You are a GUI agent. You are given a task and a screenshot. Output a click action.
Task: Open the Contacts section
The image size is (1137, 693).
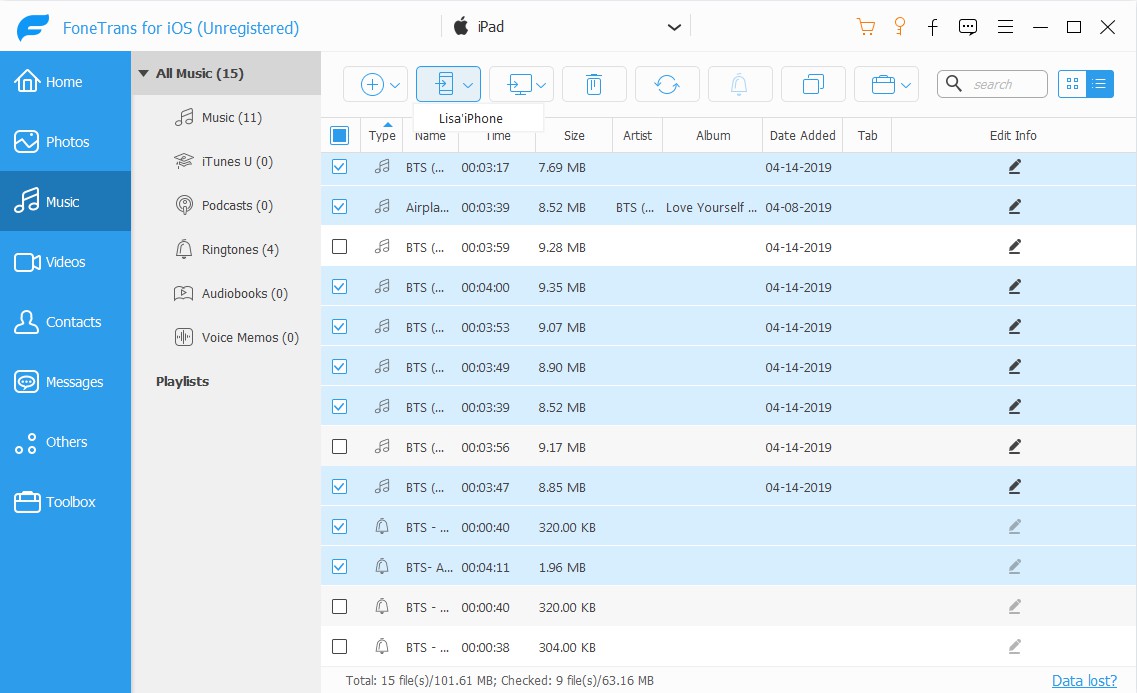click(65, 322)
